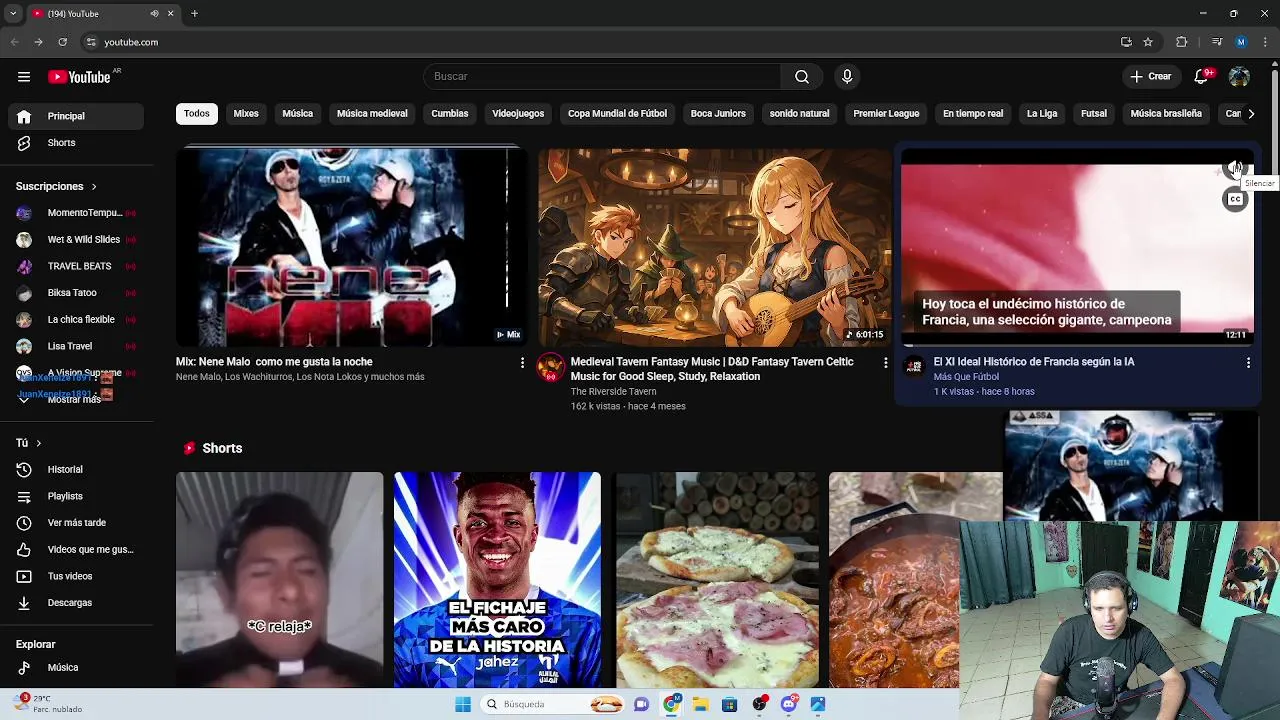Open the El fichaje más caro Short
This screenshot has width=1280, height=720.
tap(497, 580)
